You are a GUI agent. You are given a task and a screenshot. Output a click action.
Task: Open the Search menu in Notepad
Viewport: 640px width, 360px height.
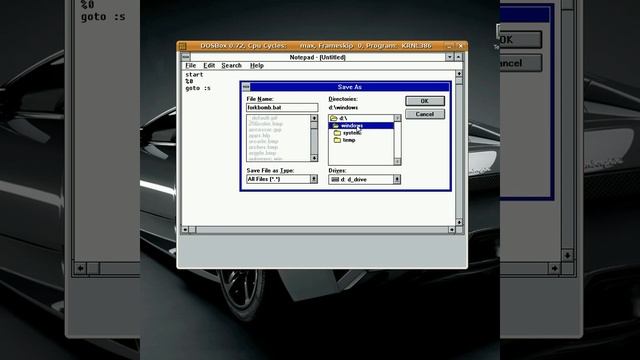(x=231, y=65)
